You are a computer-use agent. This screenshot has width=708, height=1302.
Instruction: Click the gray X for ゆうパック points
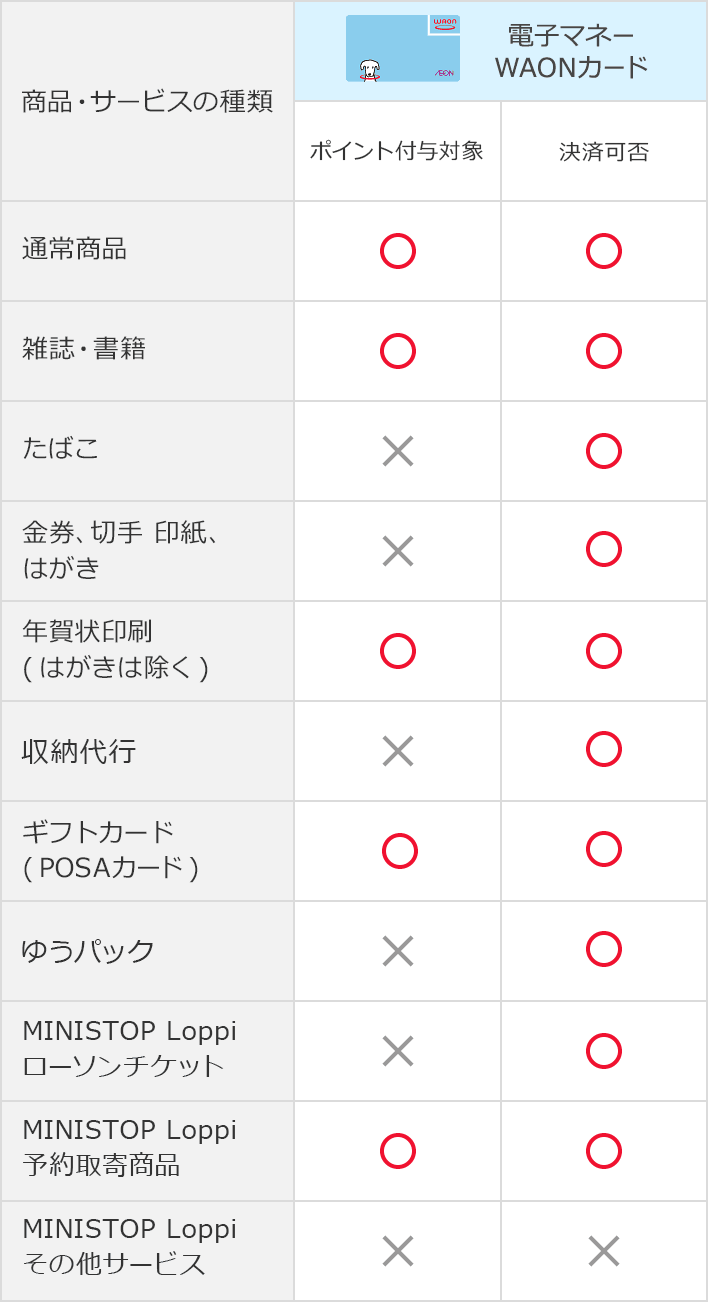click(x=398, y=951)
